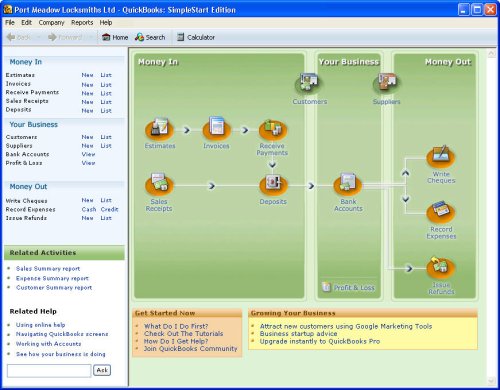Show the Estimates List from sidebar
Image resolution: width=500 pixels, height=390 pixels.
(106, 75)
